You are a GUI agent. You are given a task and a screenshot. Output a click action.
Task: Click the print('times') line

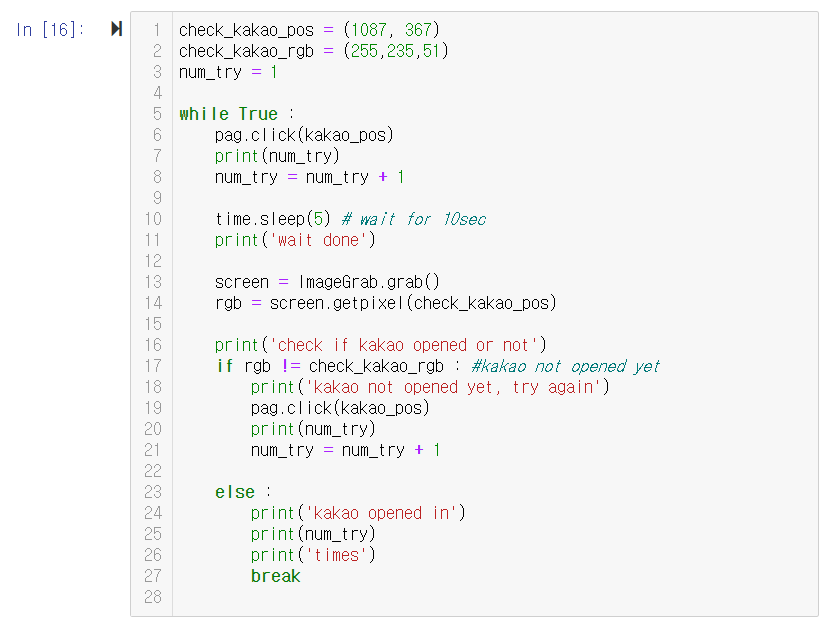click(313, 555)
